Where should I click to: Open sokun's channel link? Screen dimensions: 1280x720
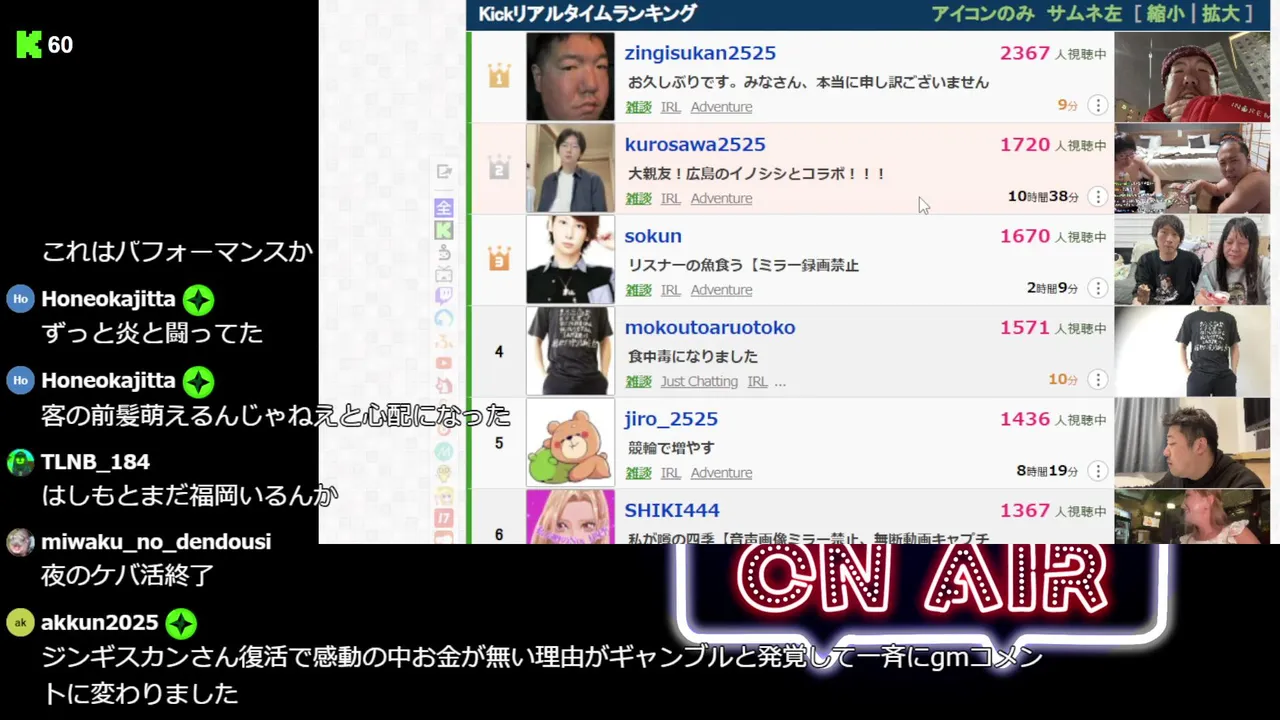point(653,236)
